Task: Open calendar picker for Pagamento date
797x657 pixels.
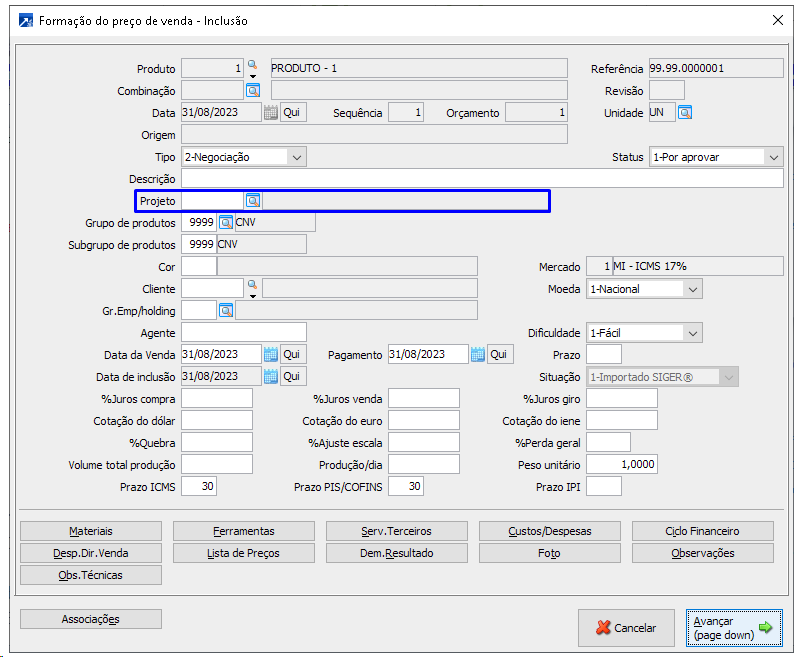Action: point(477,355)
